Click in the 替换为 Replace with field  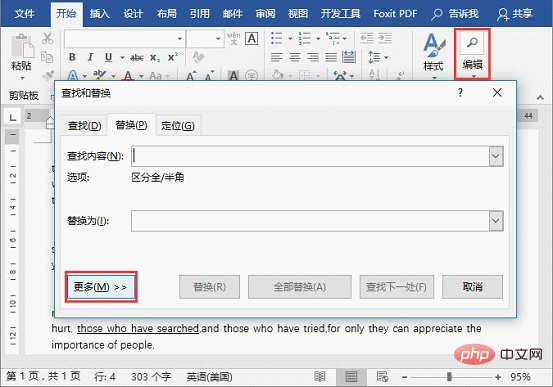310,221
